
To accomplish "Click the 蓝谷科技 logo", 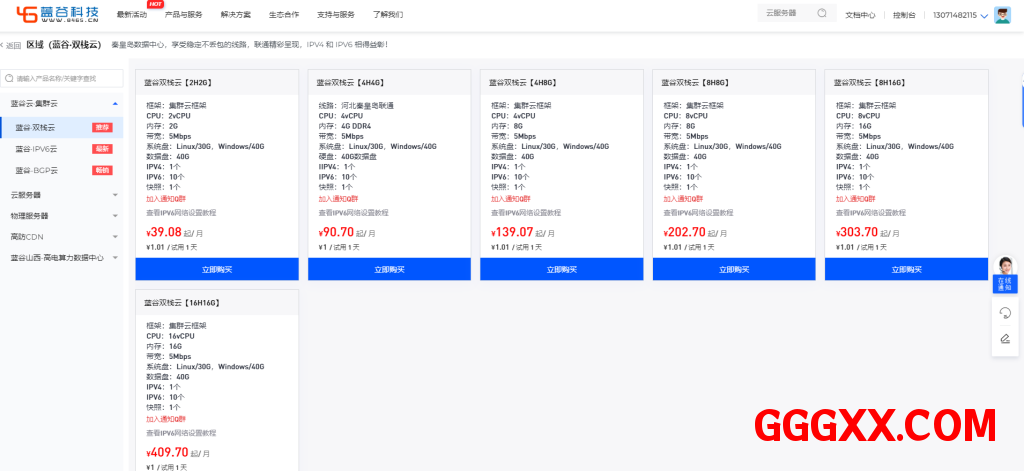I will [x=58, y=14].
